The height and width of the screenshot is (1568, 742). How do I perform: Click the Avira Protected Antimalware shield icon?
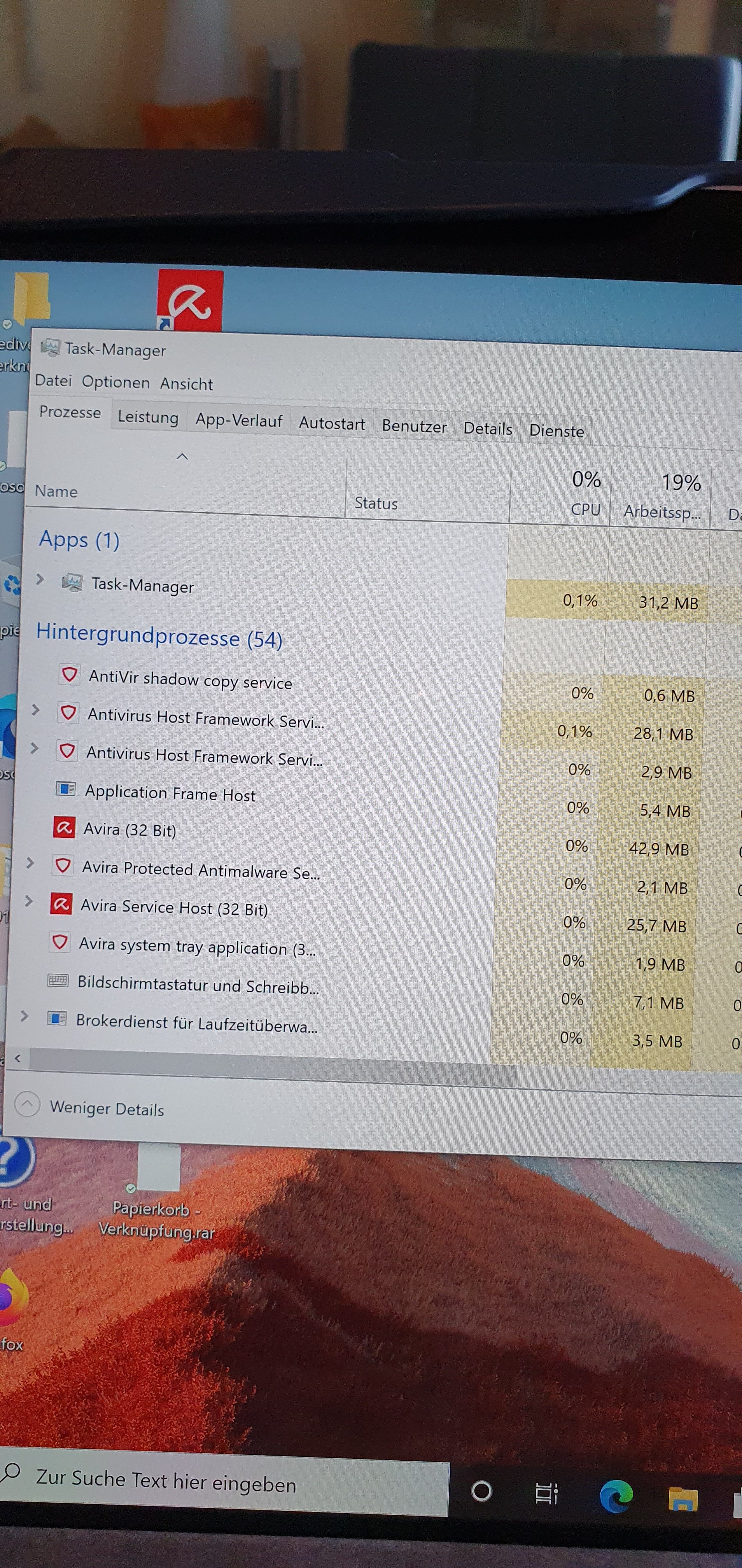click(x=63, y=866)
